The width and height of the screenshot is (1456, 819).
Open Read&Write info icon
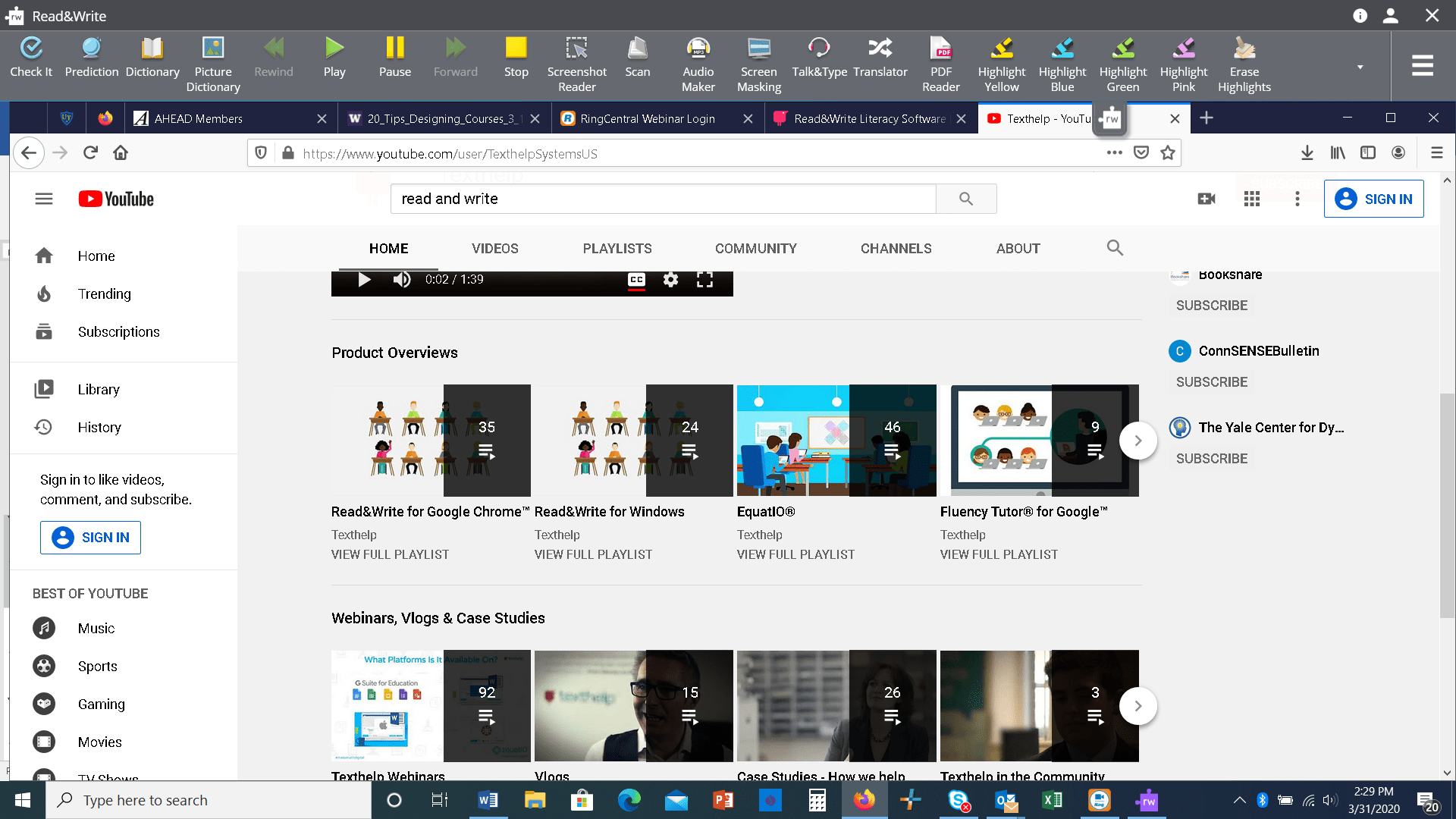(x=1360, y=15)
